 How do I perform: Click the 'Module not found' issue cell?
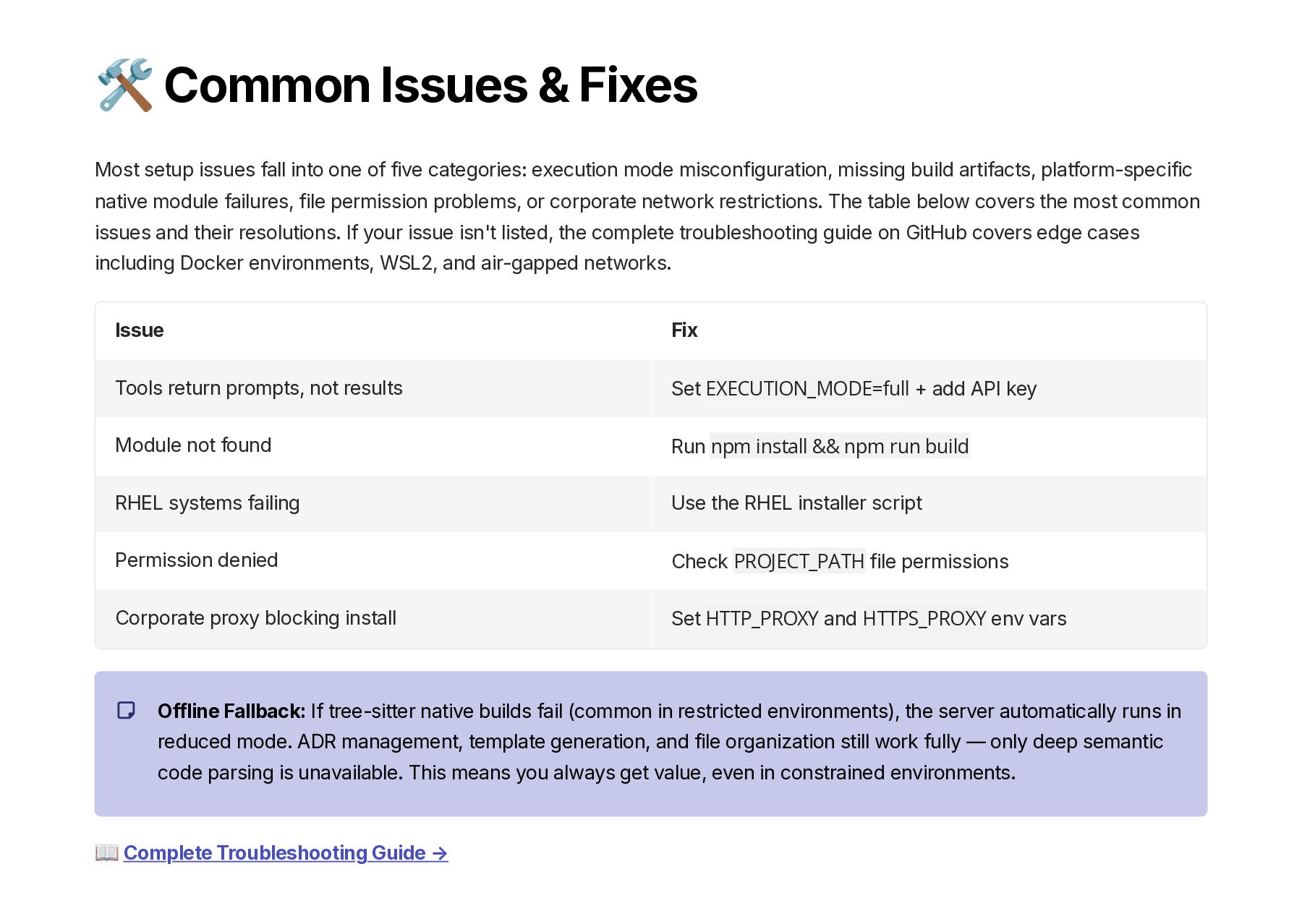tap(373, 446)
